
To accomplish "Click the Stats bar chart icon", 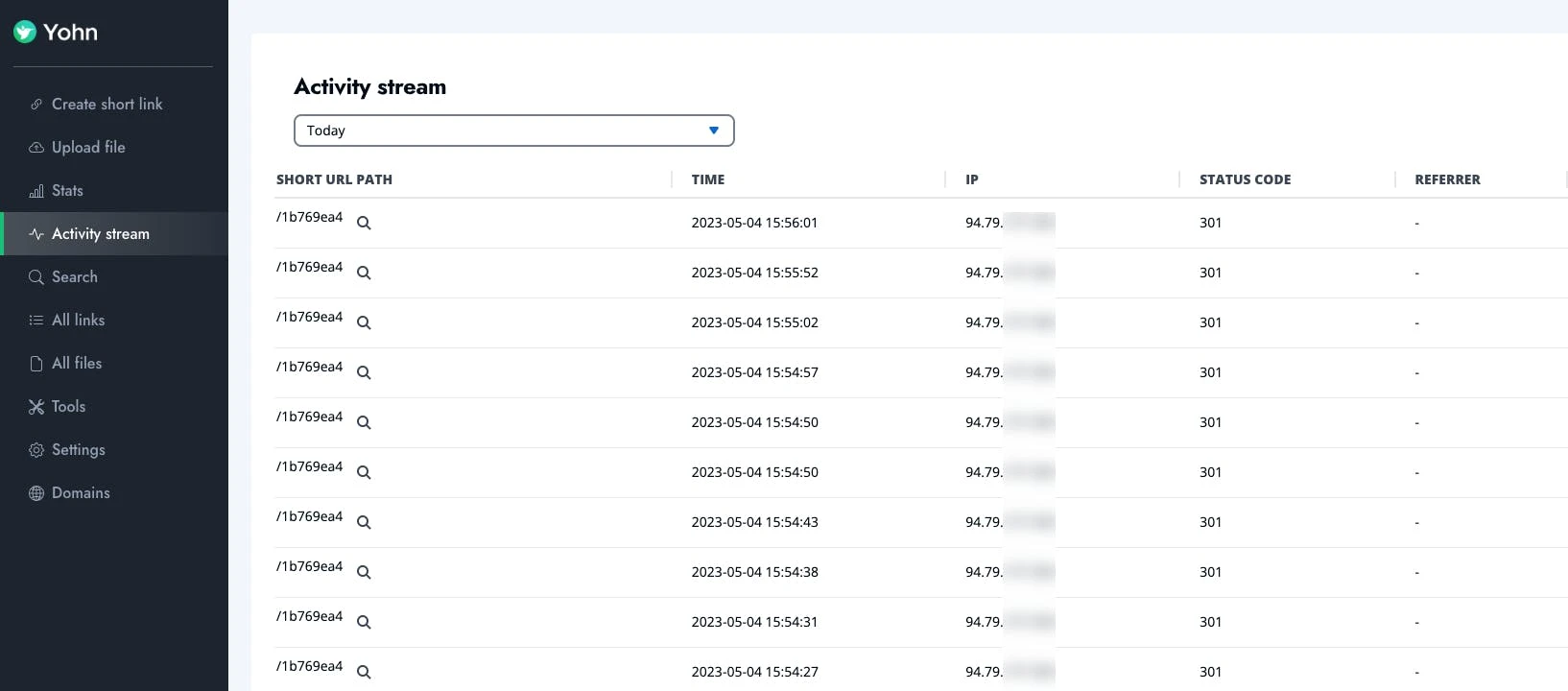I will pyautogui.click(x=36, y=191).
